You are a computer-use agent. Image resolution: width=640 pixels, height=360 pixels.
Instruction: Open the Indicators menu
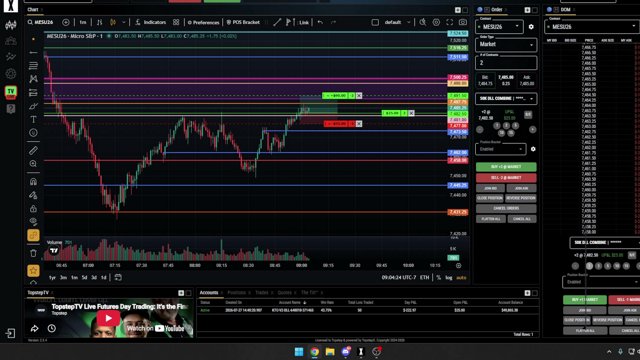click(x=150, y=22)
